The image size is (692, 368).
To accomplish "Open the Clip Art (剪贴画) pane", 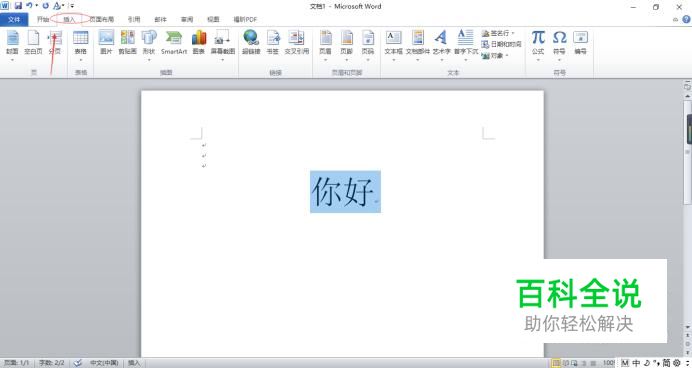I will [x=128, y=43].
